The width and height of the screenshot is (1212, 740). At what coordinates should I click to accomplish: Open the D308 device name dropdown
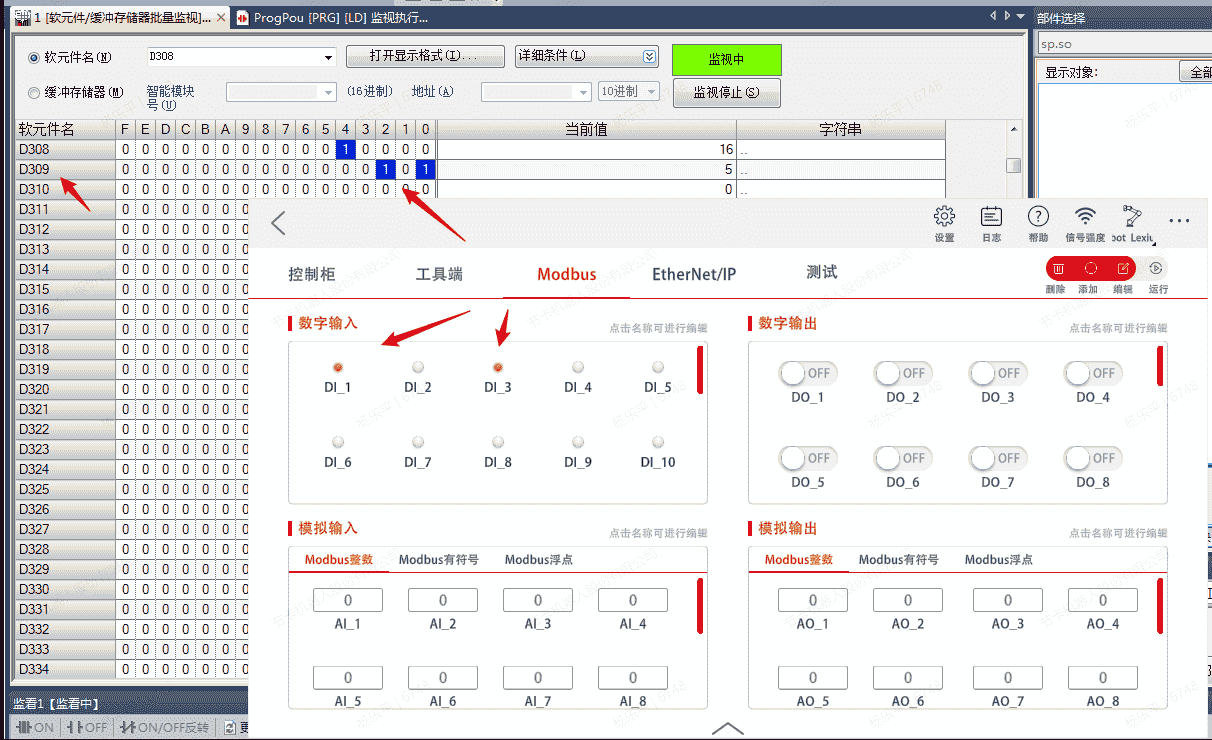[x=328, y=58]
